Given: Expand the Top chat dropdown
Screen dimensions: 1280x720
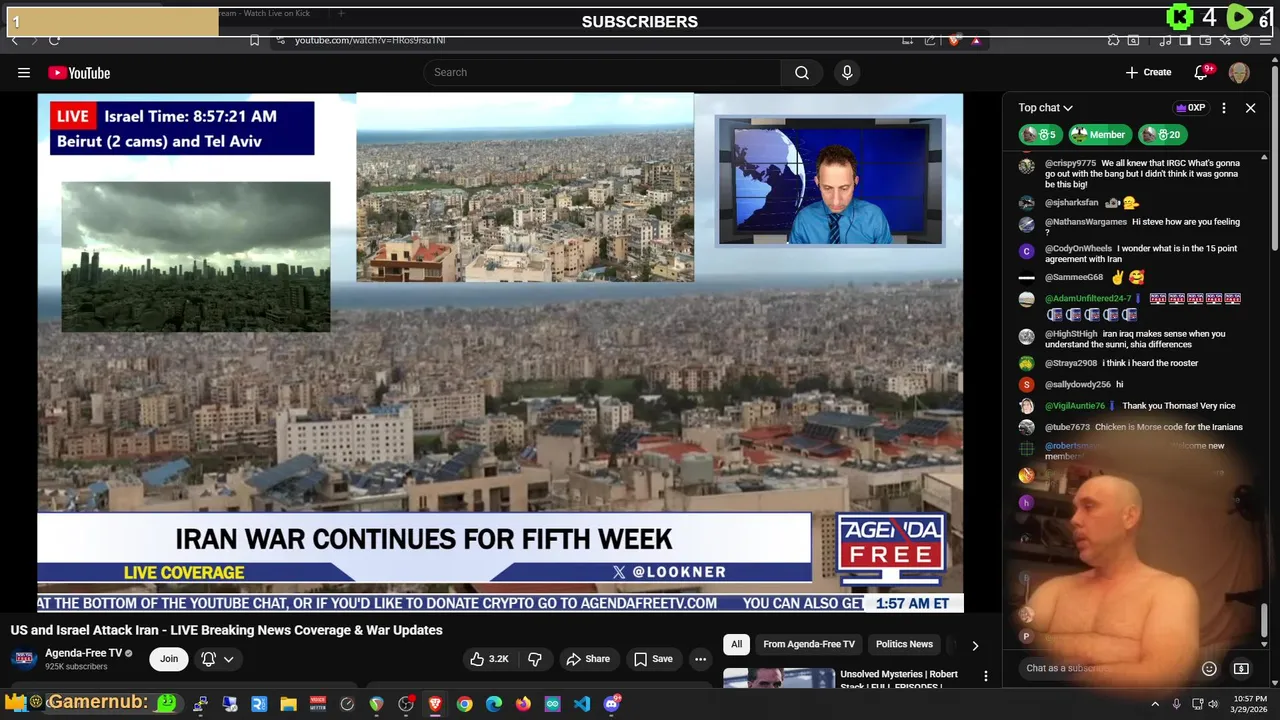Looking at the screenshot, I should coord(1045,108).
